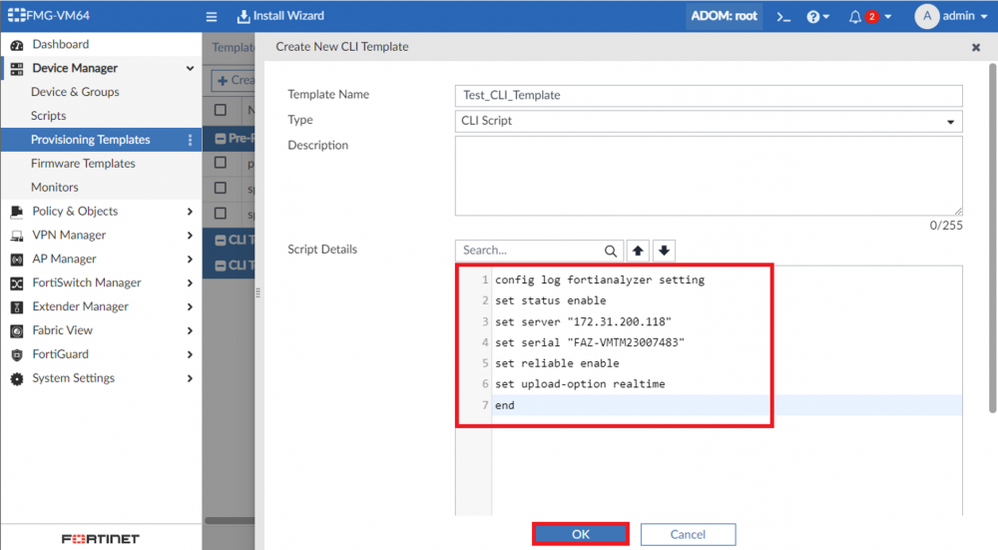Toggle the first template row checkbox

[220, 162]
